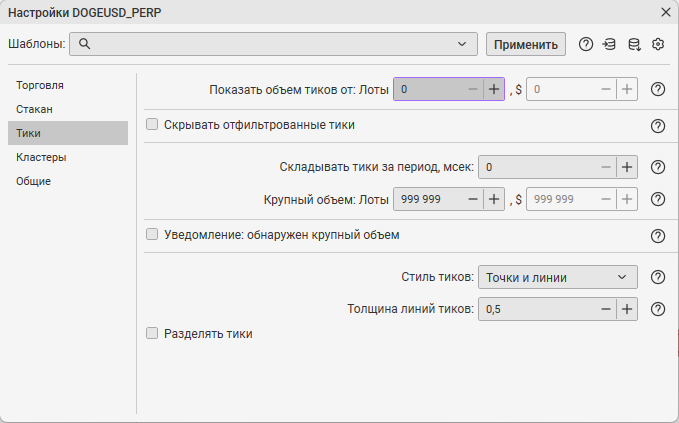Click help icon for Толщина линий тиков
This screenshot has height=423, width=679.
coord(658,309)
